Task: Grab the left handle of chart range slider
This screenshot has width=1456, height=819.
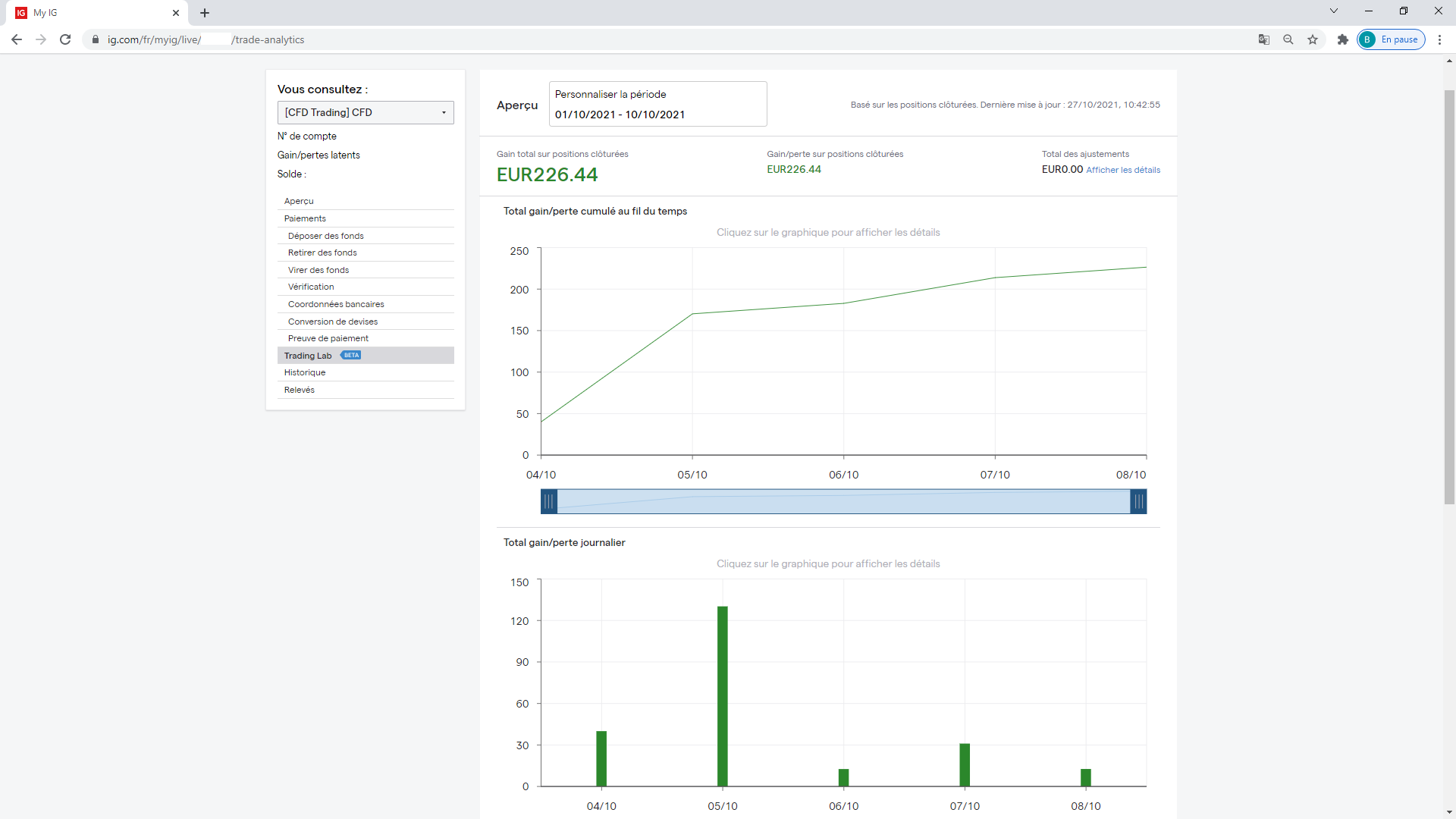Action: 549,501
